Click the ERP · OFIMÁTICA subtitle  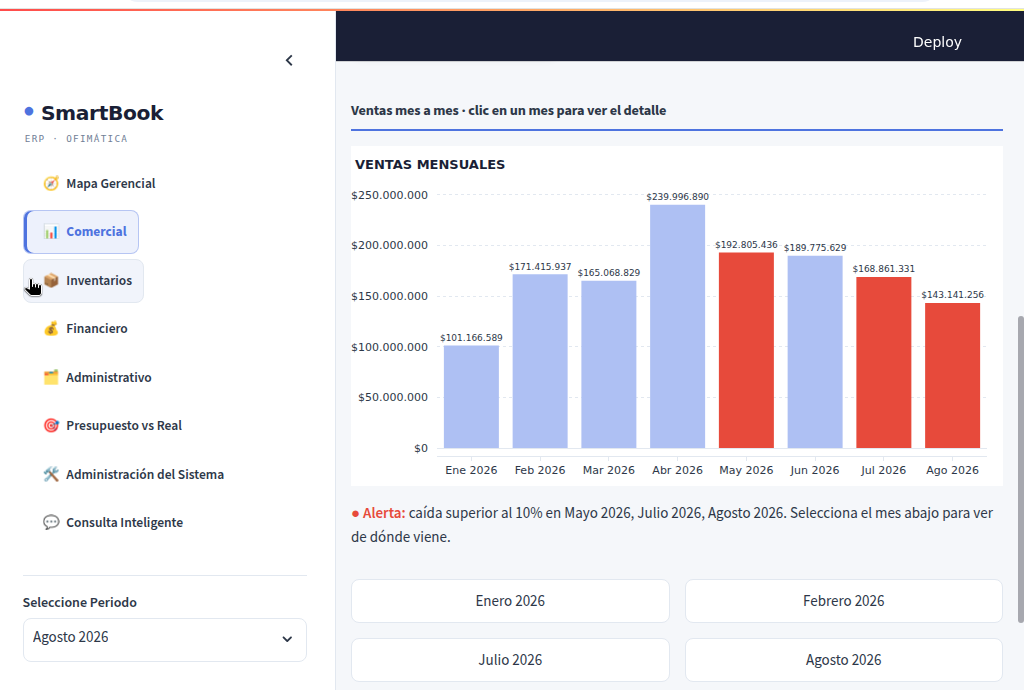(x=76, y=138)
